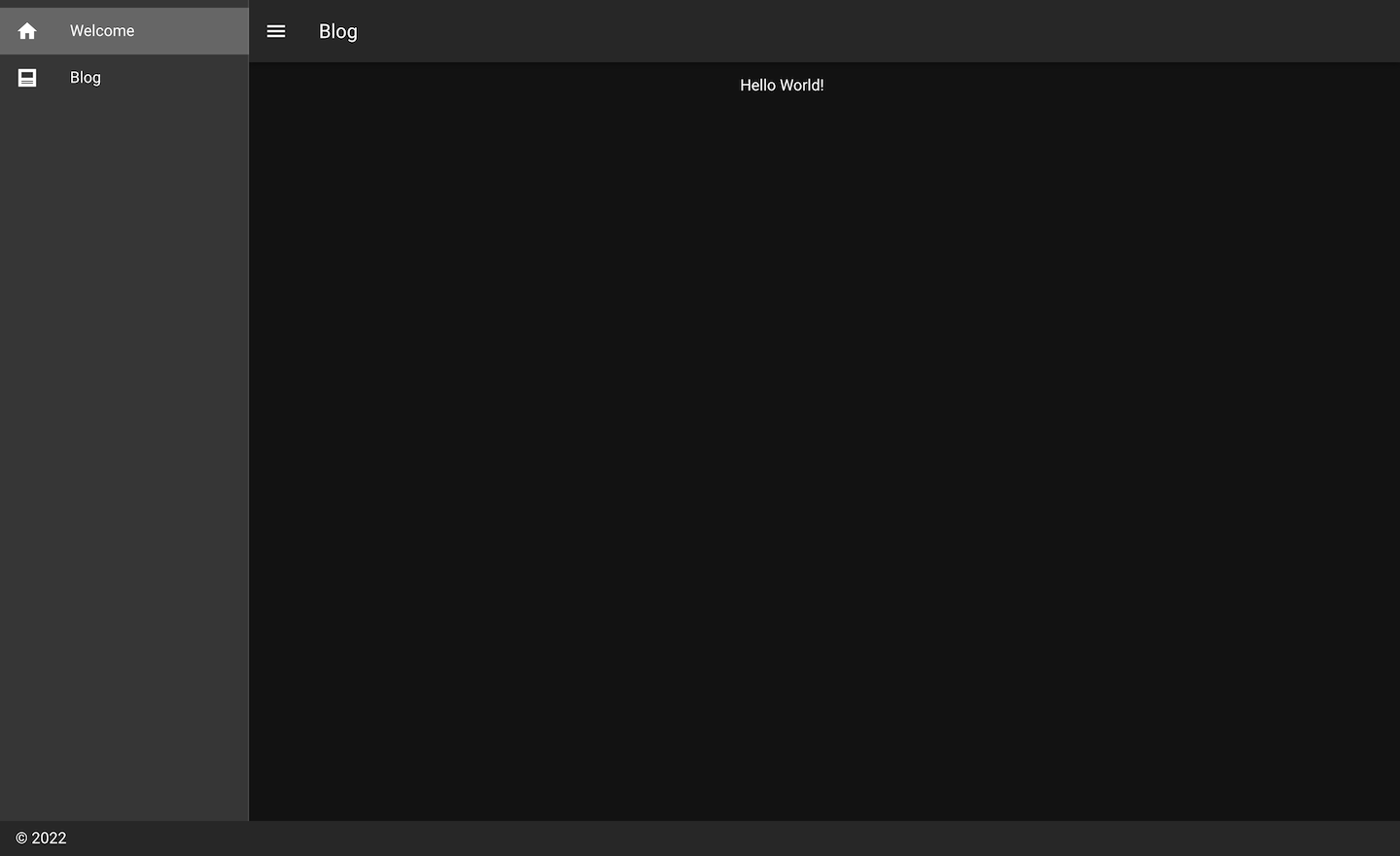Open the Welcome navigation item

point(124,31)
